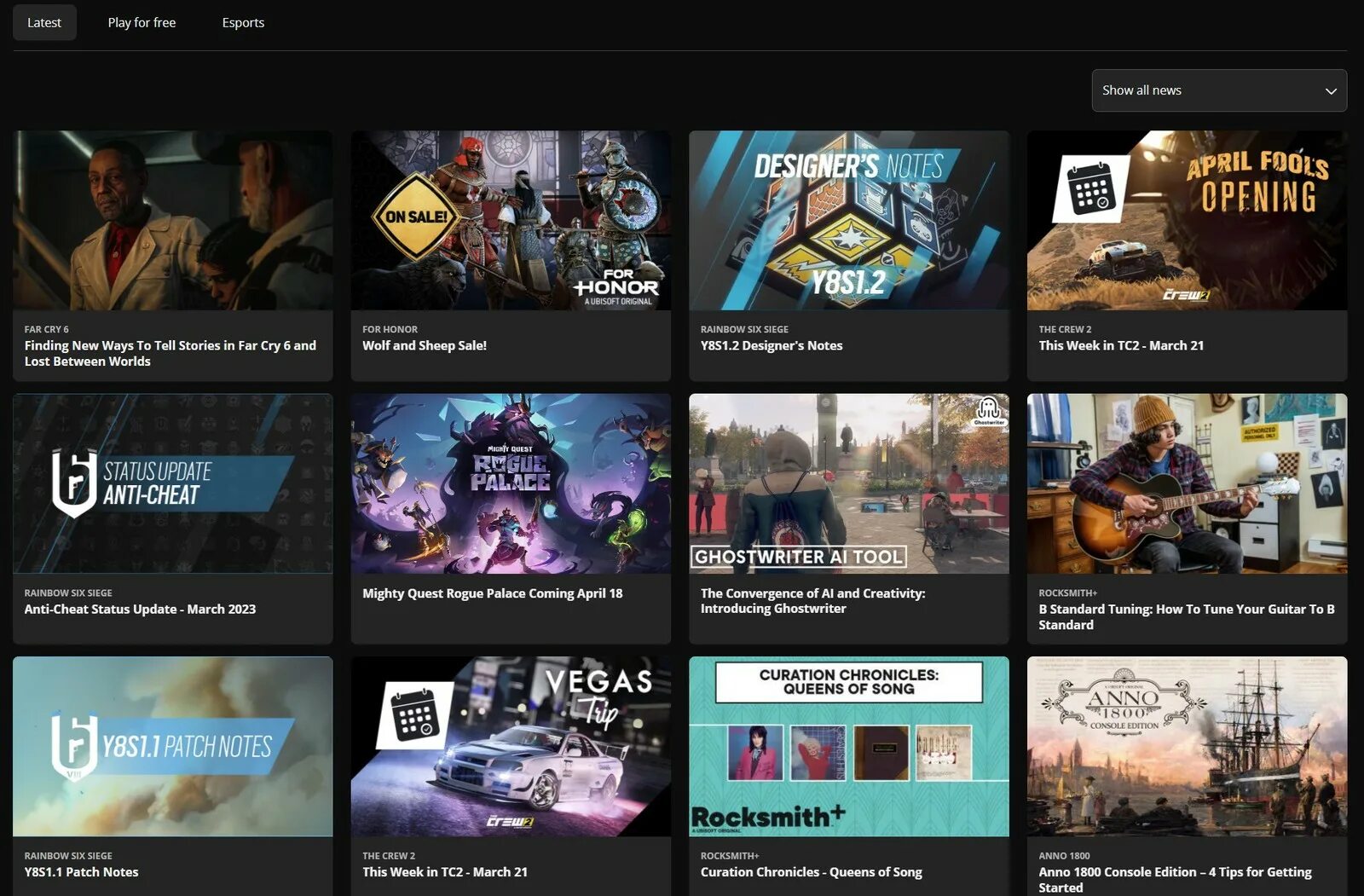Open 'Anno 1800 Console Edition – 4 Tips' headline
1364x896 pixels.
(1175, 880)
